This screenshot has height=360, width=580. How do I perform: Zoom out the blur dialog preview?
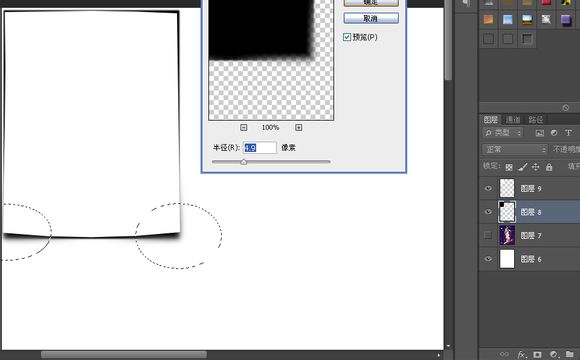[243, 128]
